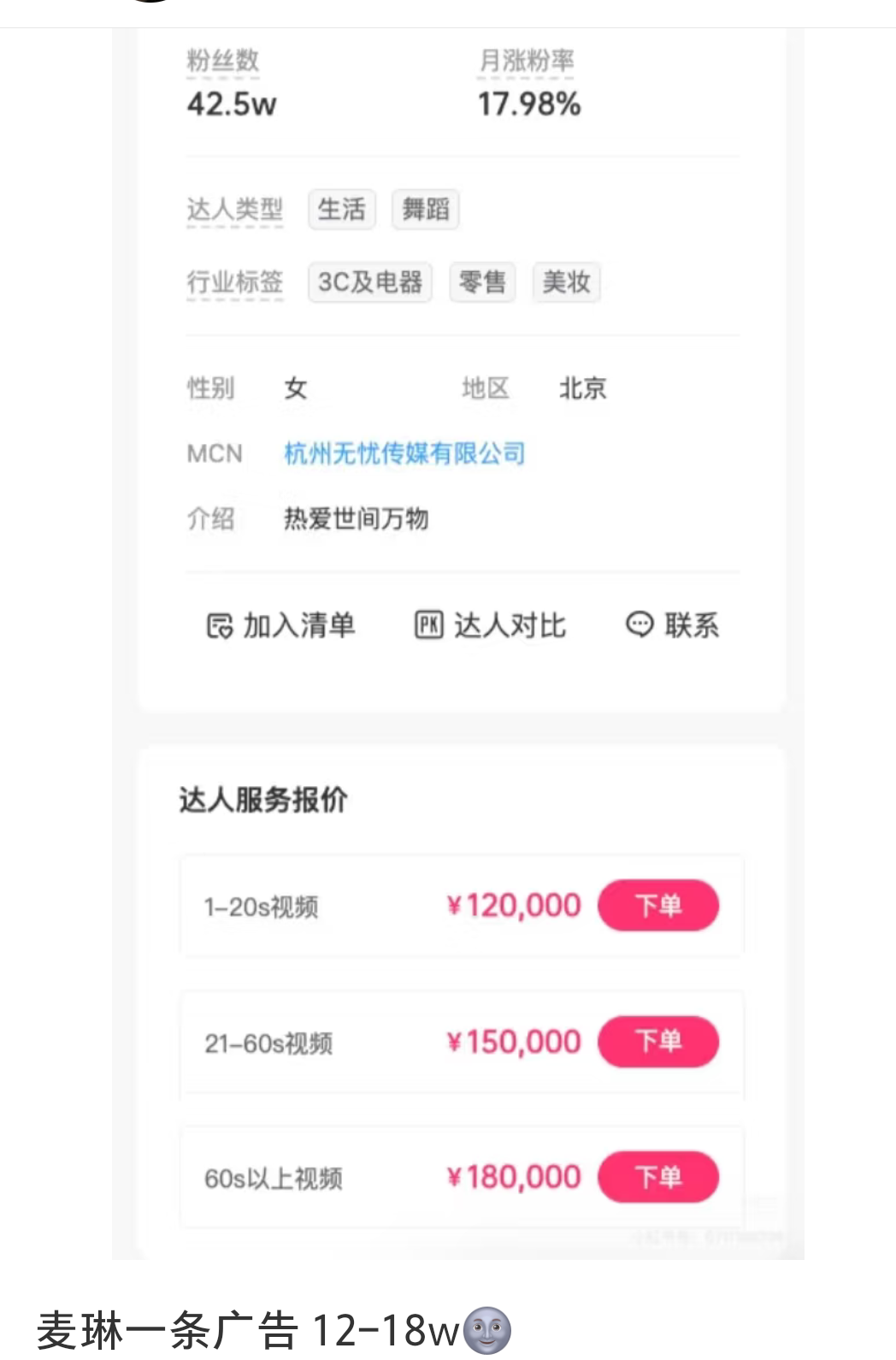Select the 舞蹈 creator type tag
Viewport: 896px width, 1360px height.
[425, 210]
